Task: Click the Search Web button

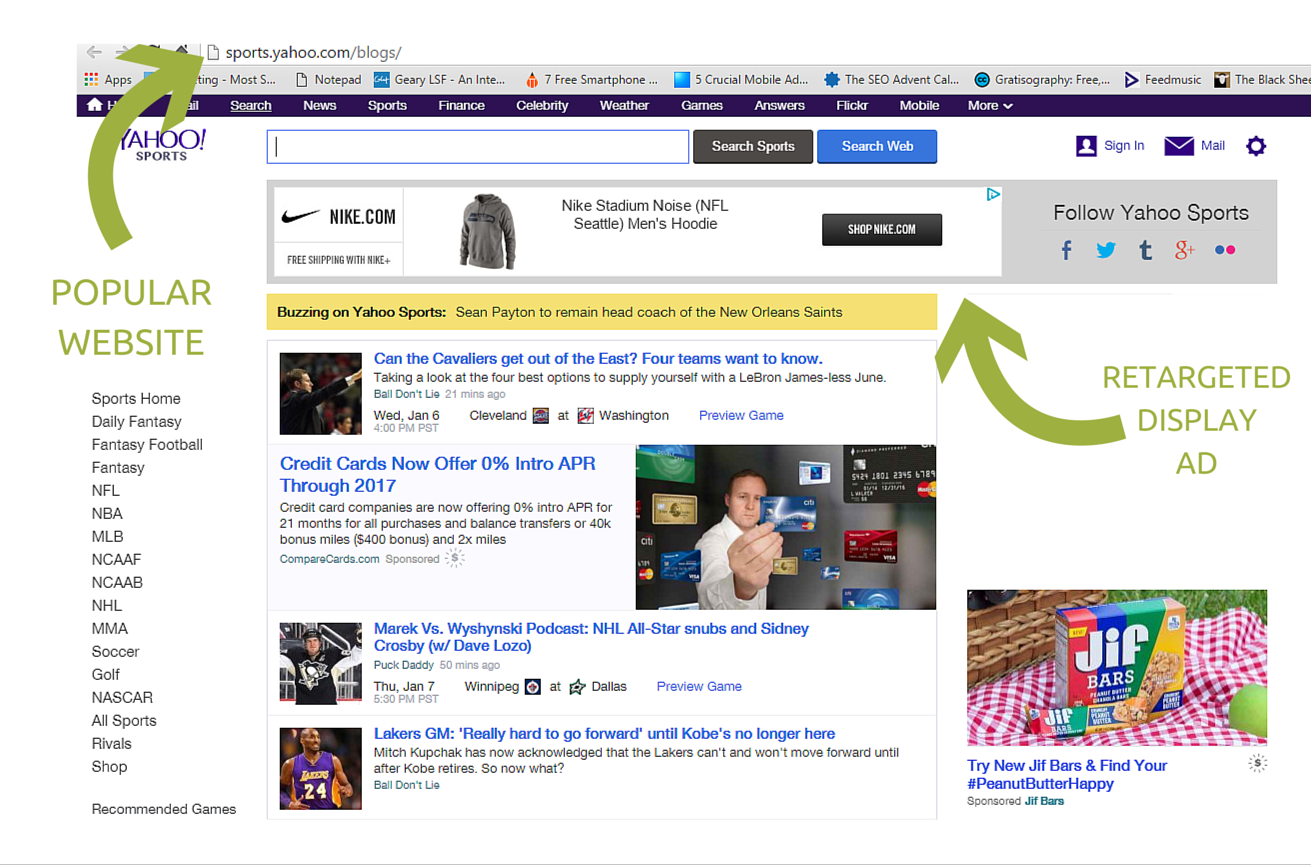Action: pyautogui.click(x=877, y=146)
